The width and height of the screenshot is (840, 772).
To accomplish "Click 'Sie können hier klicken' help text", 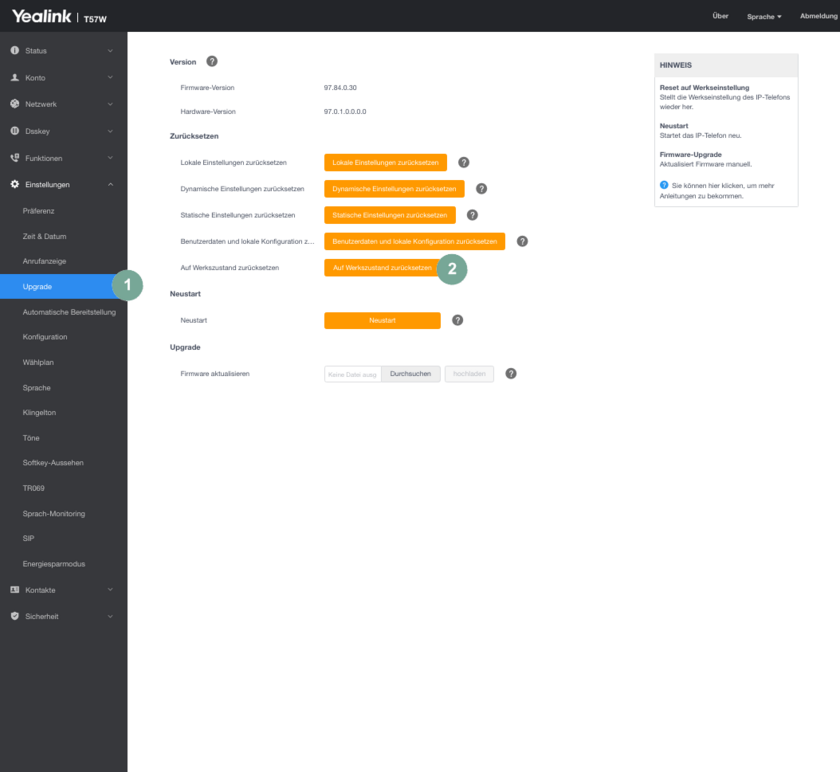I will coord(717,191).
